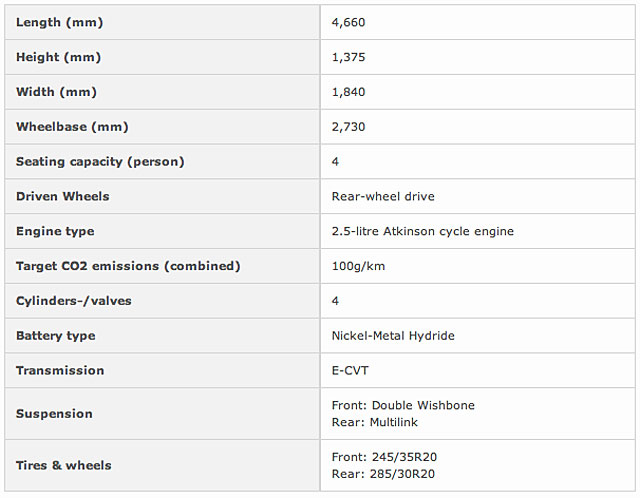Select the Nickel-Metal Hydride value

393,336
